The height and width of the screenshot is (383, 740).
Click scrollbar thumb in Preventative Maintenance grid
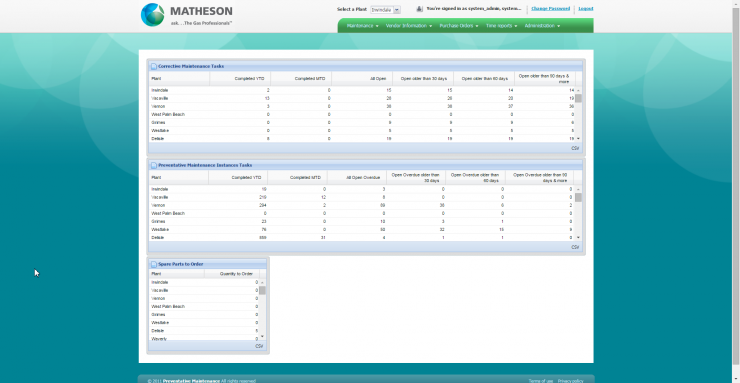click(579, 197)
